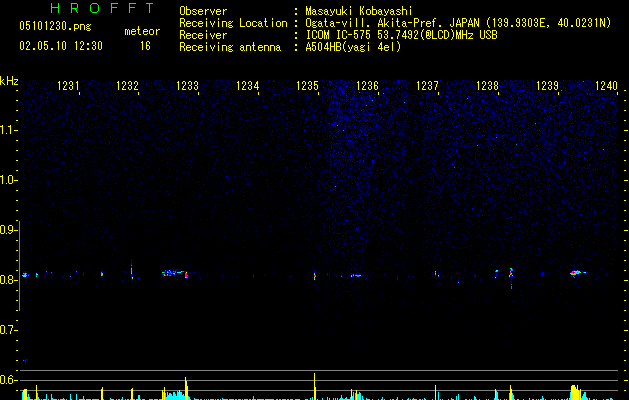The image size is (629, 400).
Task: Click the 1240 time marker
Action: click(x=607, y=86)
